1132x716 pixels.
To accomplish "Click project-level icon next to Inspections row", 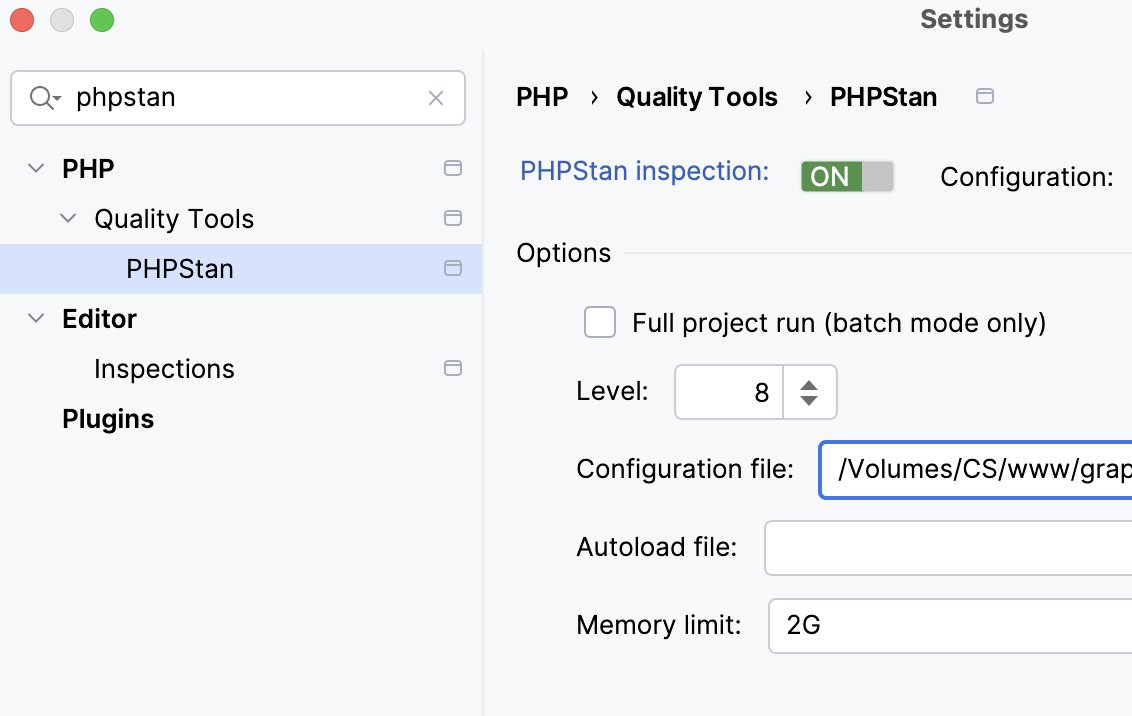I will point(453,368).
